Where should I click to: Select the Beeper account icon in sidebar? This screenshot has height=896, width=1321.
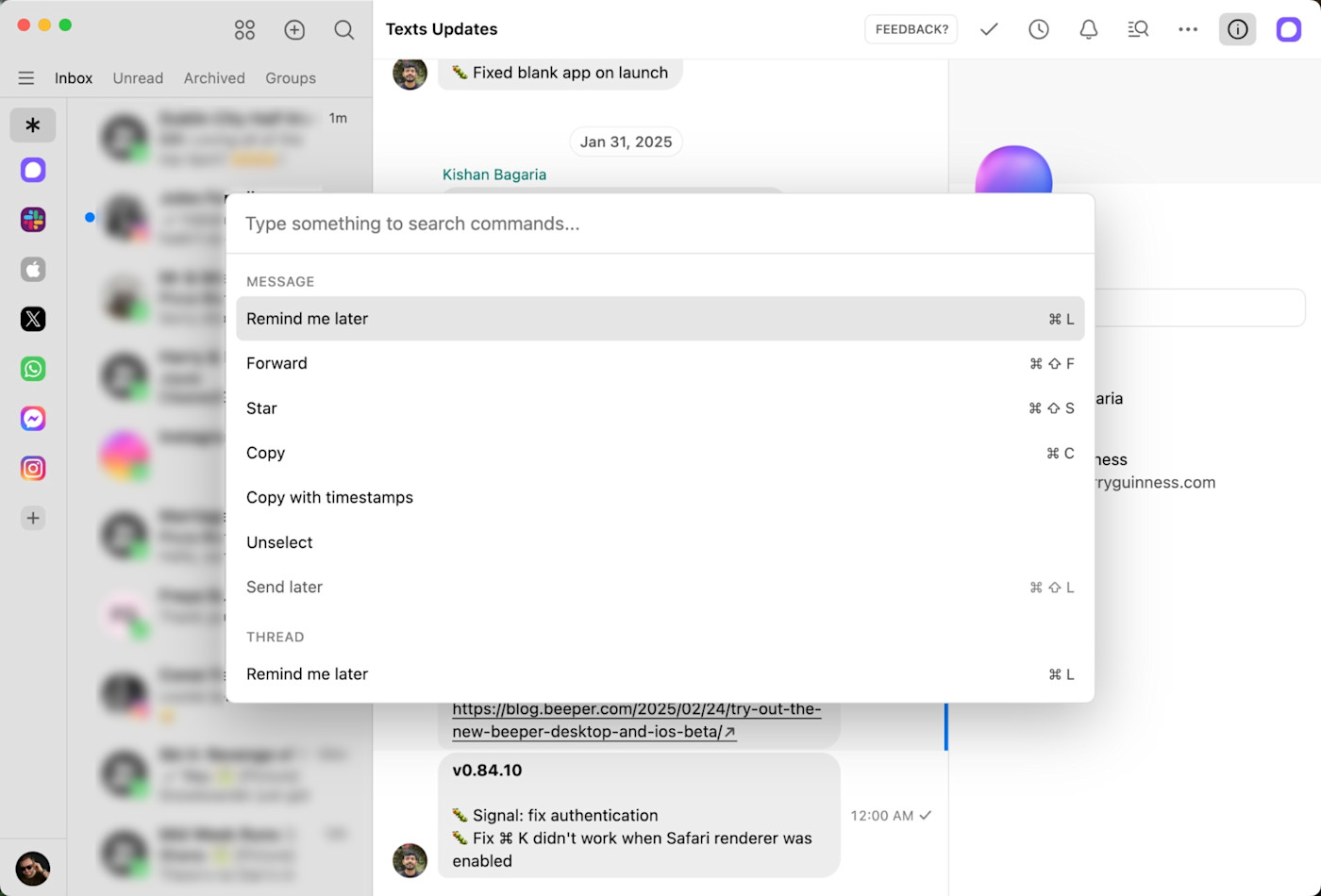[x=33, y=170]
